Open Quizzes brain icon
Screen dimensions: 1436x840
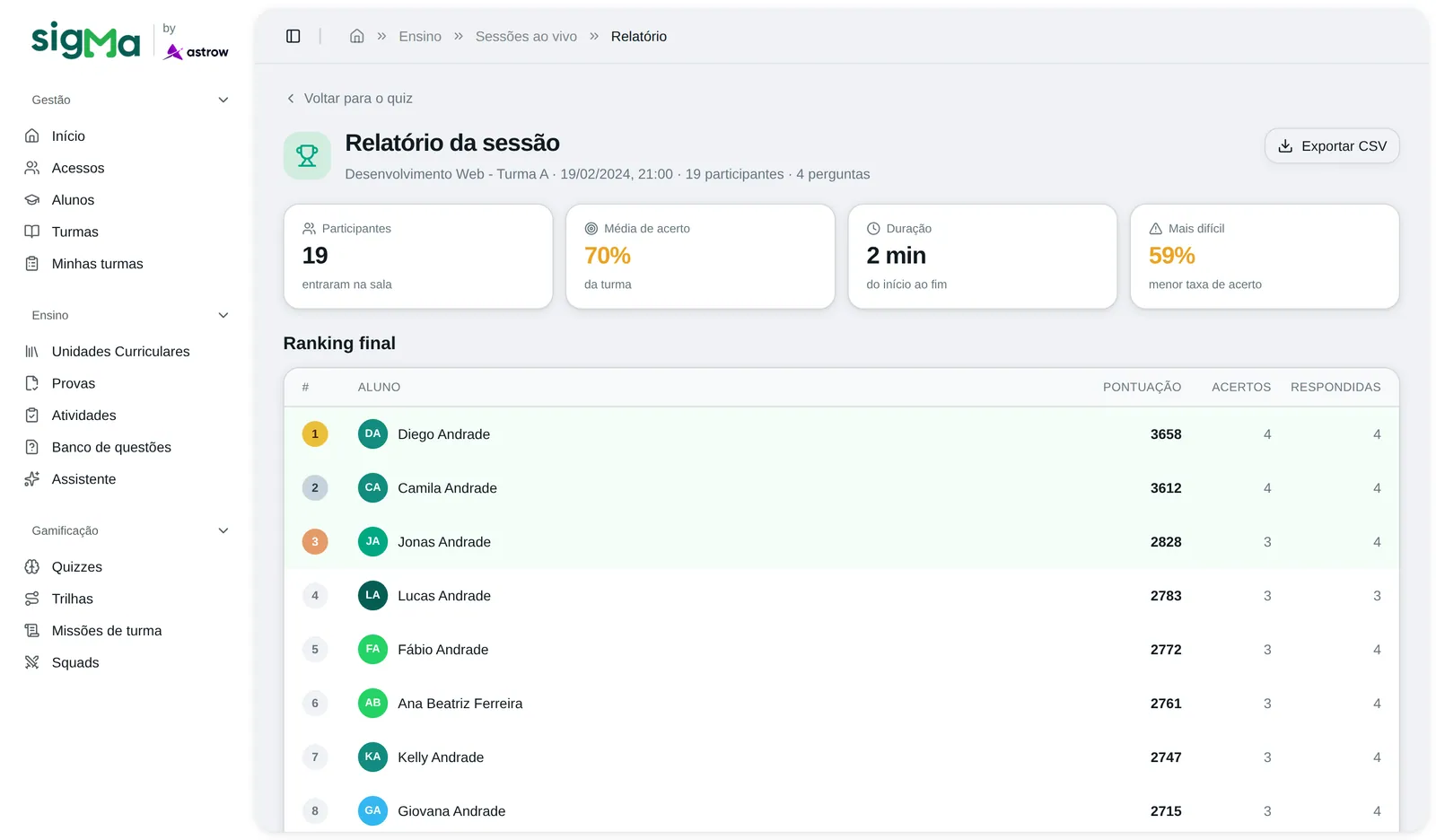(x=32, y=566)
